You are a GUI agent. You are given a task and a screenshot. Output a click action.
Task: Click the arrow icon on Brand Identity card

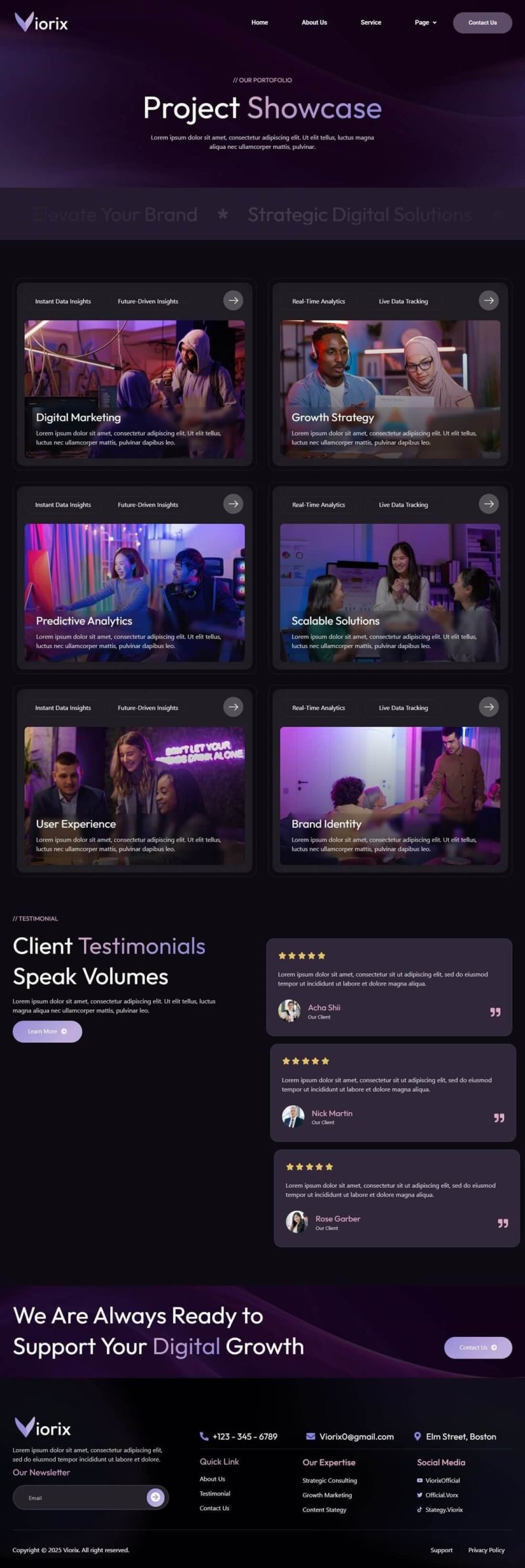click(488, 707)
